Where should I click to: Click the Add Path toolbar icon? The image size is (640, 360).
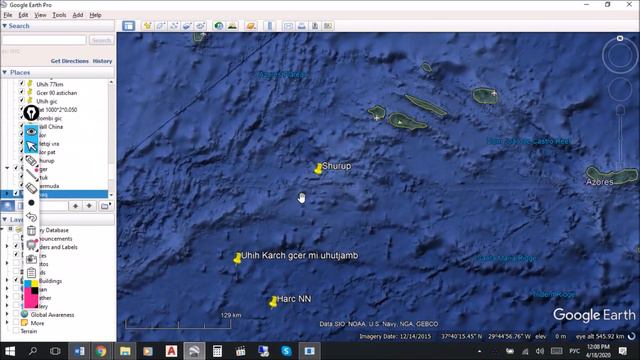coord(173,26)
